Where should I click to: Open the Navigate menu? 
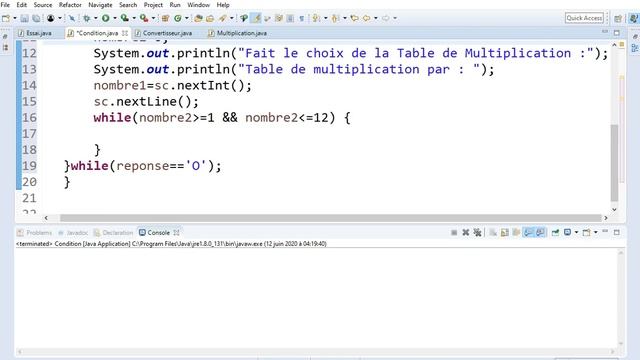tap(100, 5)
